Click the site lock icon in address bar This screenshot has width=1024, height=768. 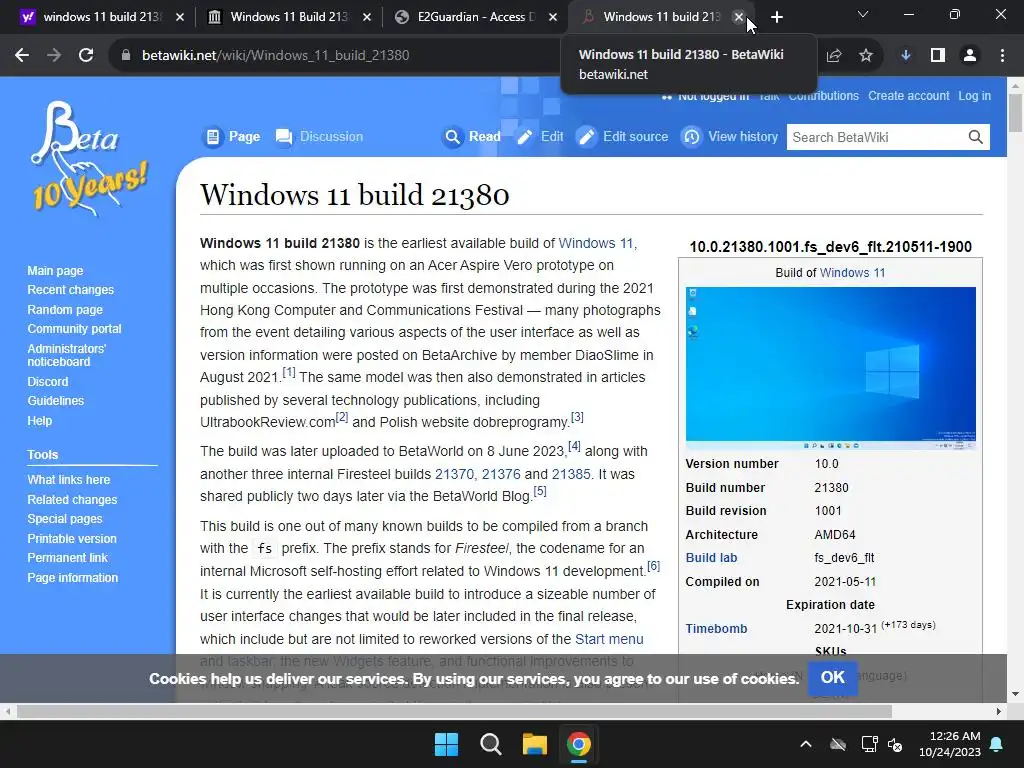pyautogui.click(x=126, y=56)
